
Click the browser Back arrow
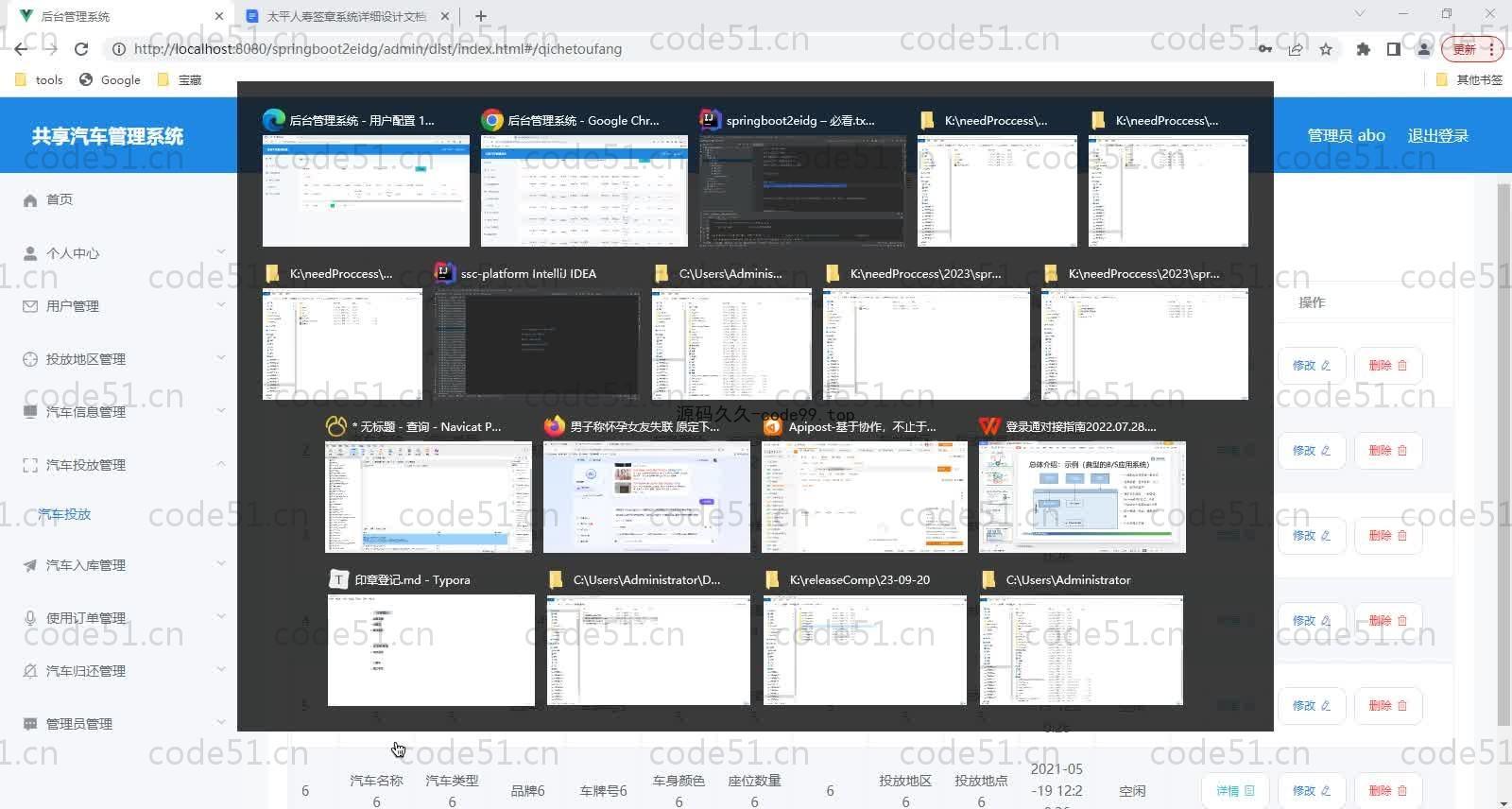click(21, 49)
